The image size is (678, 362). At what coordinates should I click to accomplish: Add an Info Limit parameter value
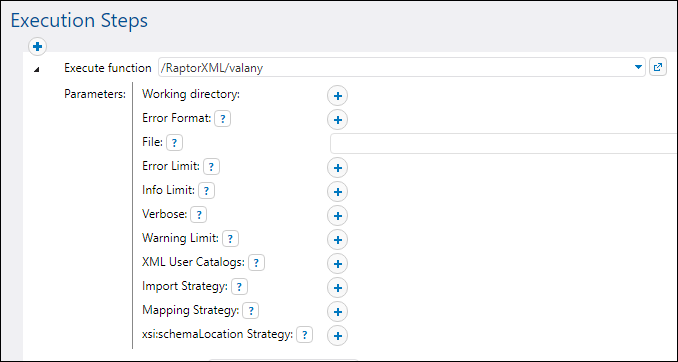(338, 192)
